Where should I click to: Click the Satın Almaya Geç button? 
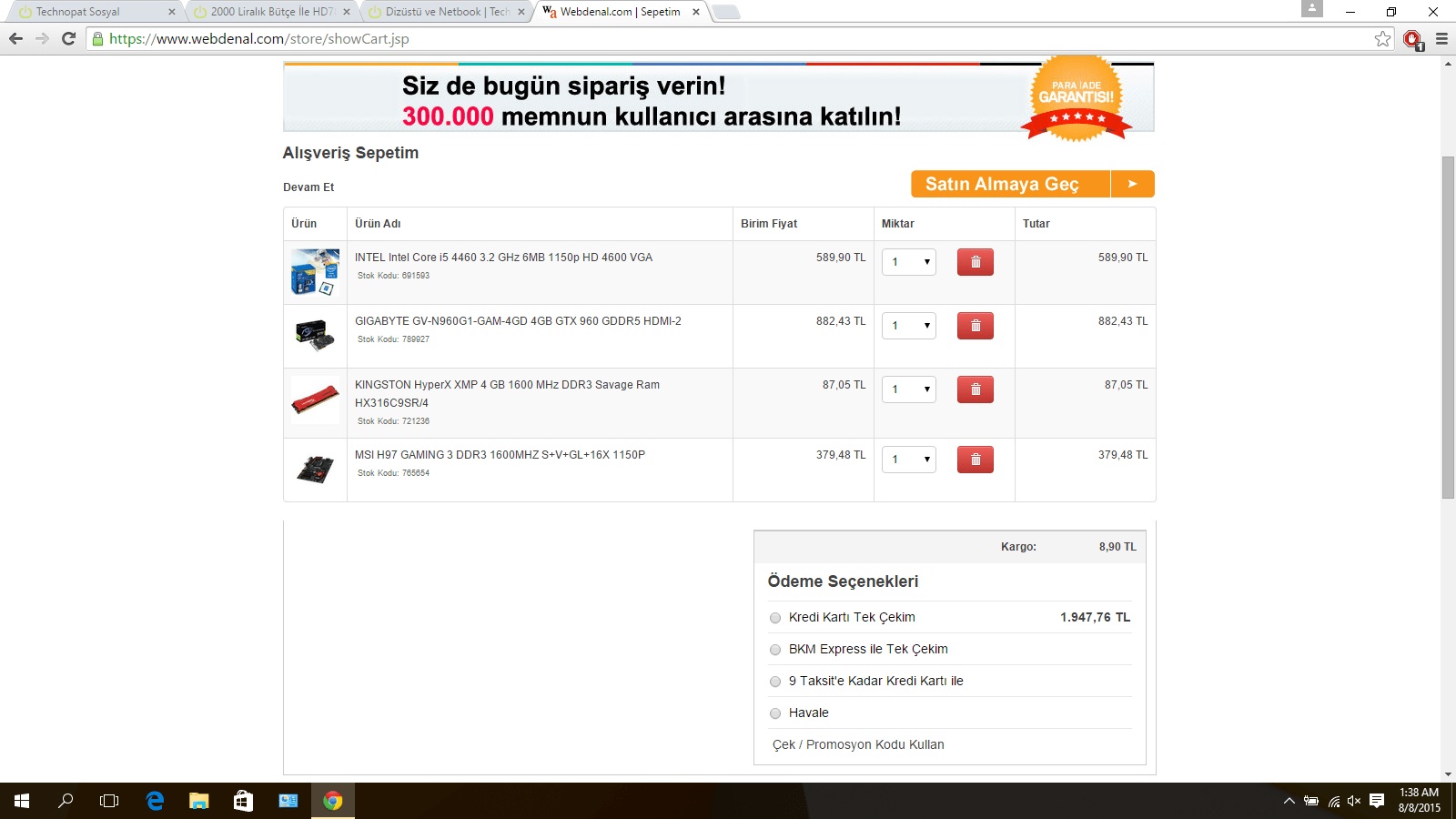pyautogui.click(x=1033, y=184)
